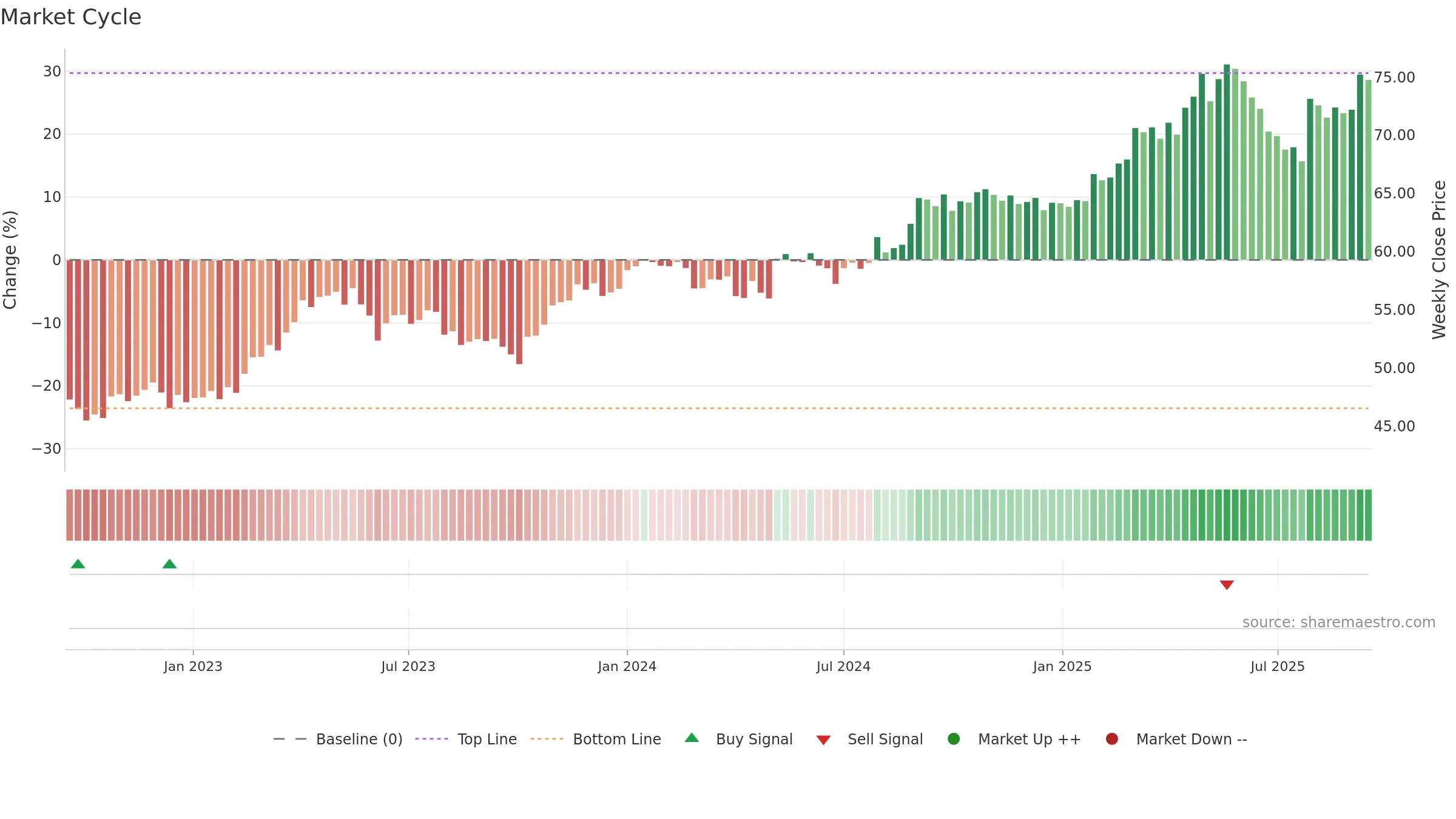
Task: Click the grey dashed Baseline legend sample
Action: pyautogui.click(x=290, y=739)
